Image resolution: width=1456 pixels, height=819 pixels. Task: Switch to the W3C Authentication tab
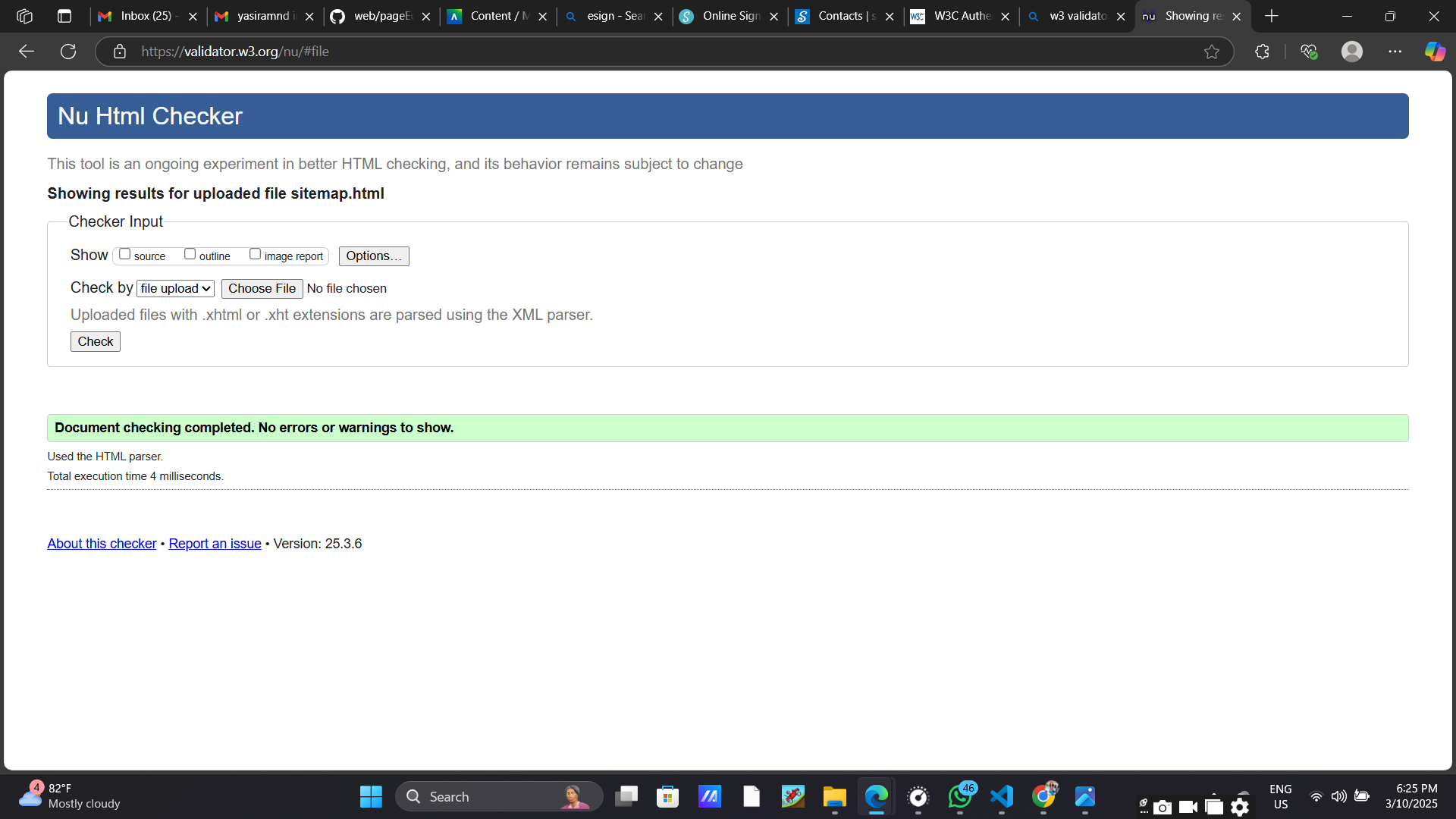click(961, 16)
